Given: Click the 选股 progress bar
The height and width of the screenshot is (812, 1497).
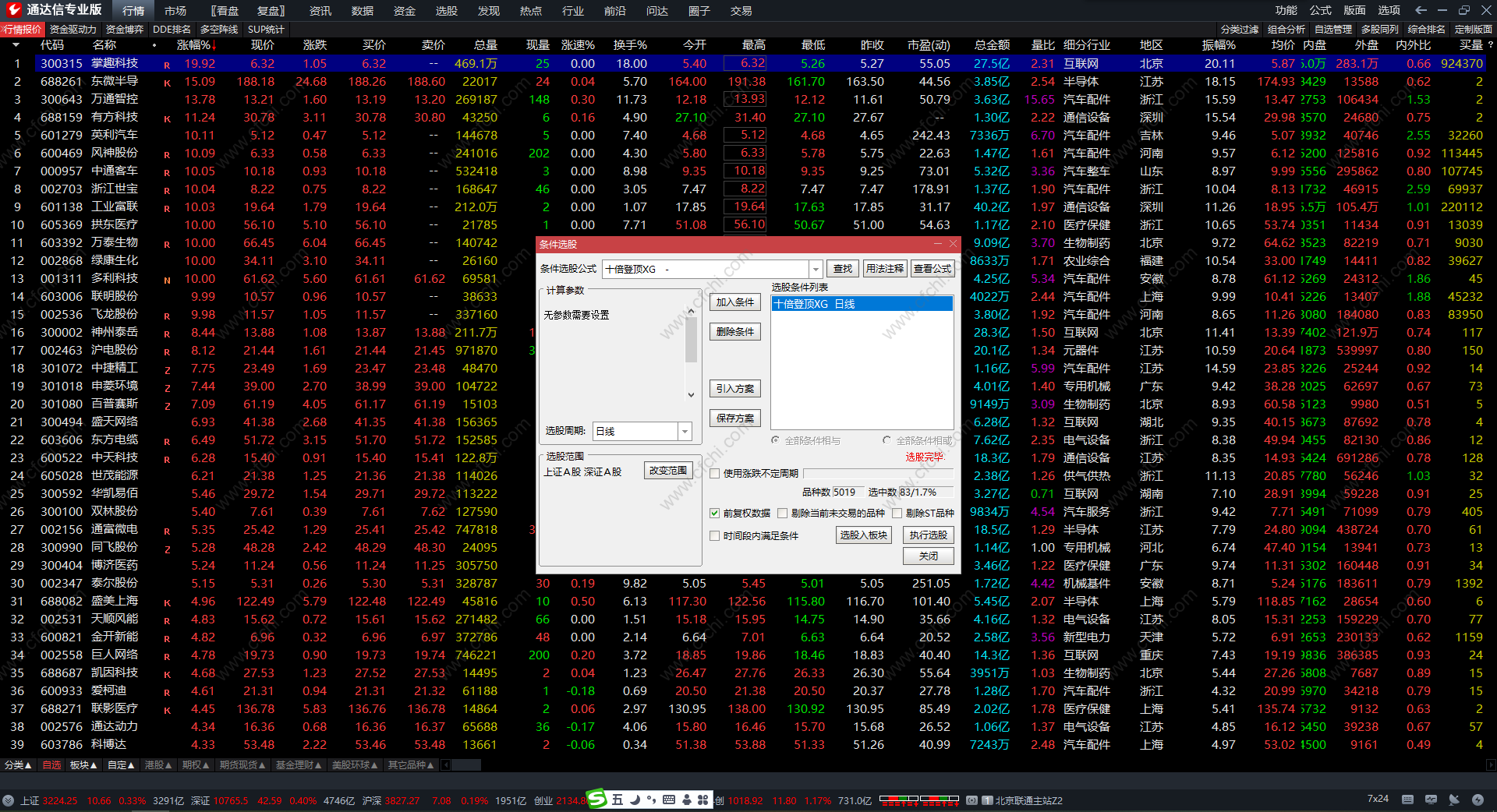Looking at the screenshot, I should pos(879,473).
